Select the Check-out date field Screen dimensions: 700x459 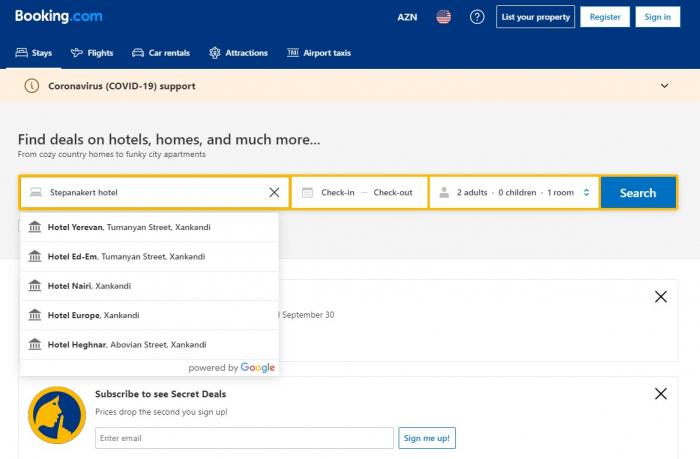393,192
